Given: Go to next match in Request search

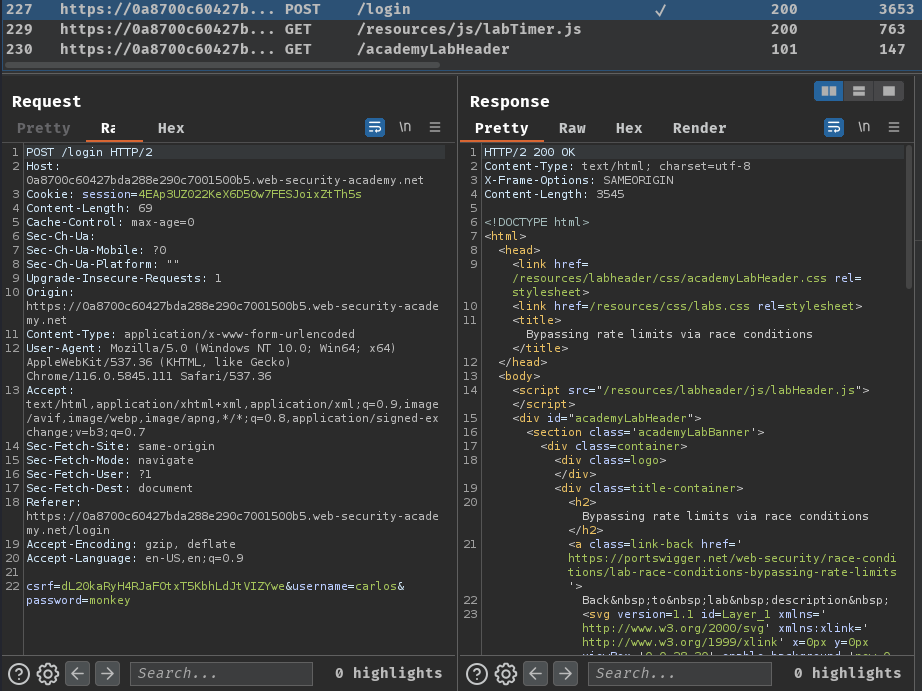Looking at the screenshot, I should point(108,673).
